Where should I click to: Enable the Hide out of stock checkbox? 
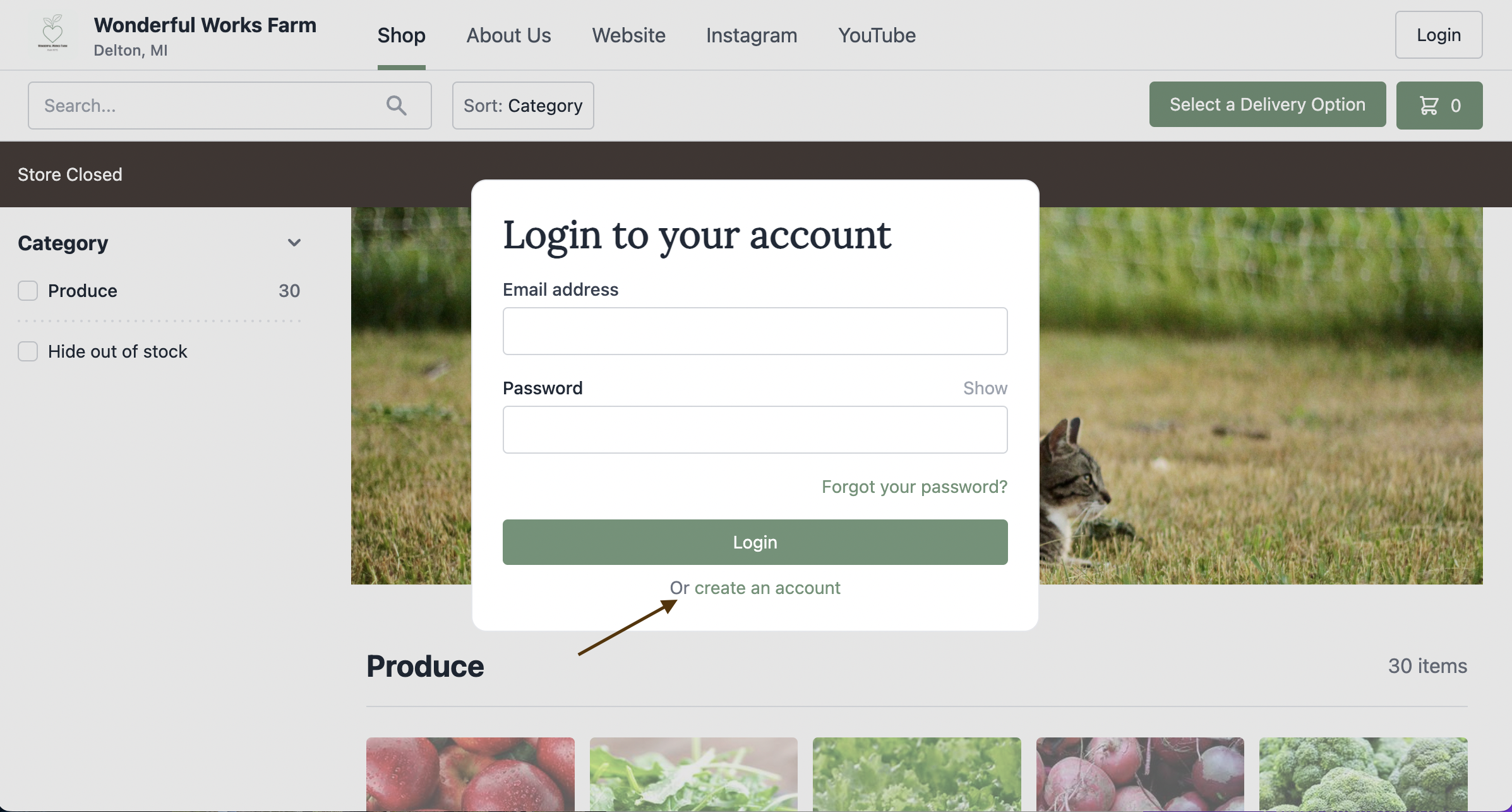point(28,351)
